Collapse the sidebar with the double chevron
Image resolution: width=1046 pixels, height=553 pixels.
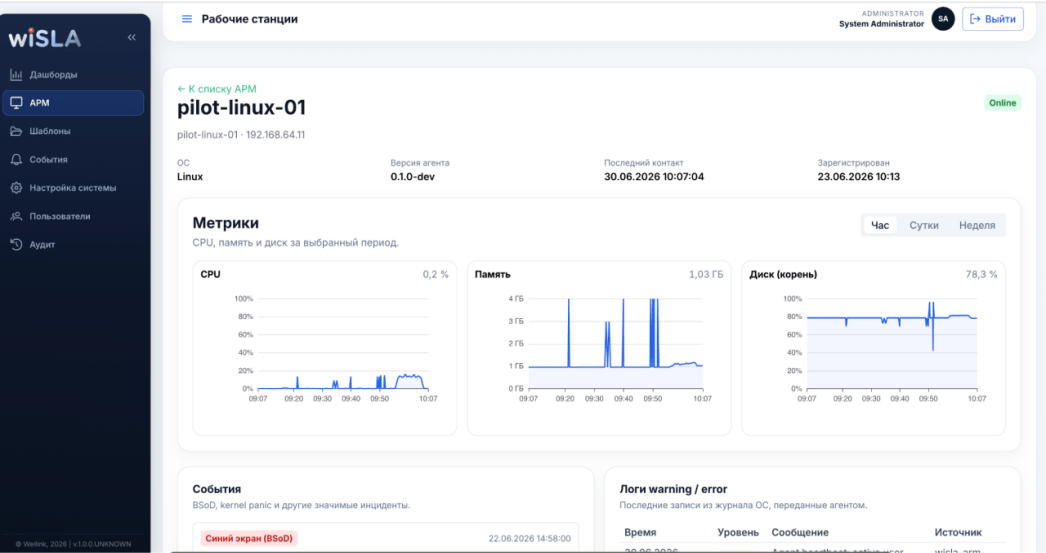click(x=131, y=37)
